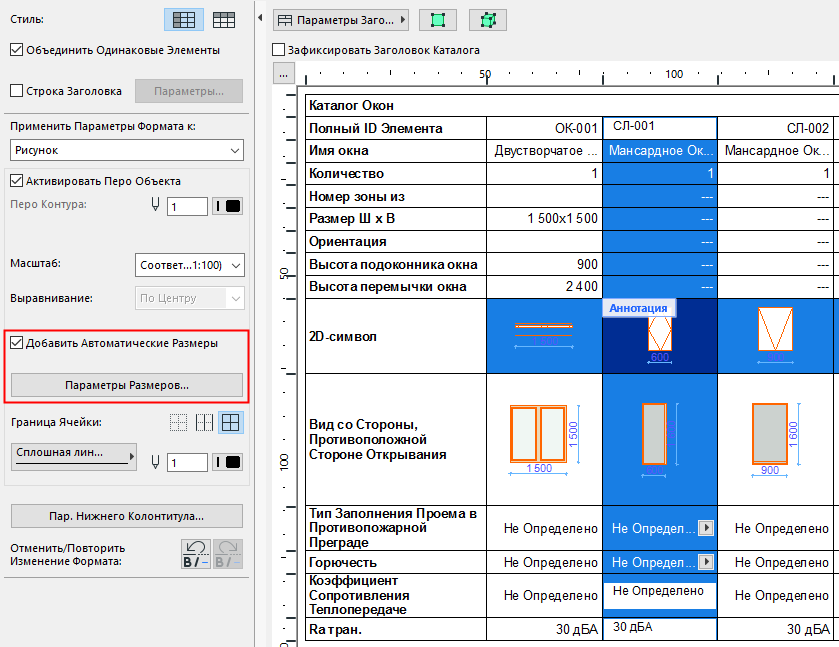839x647 pixels.
Task: Enable the Строка Заголовка checkbox
Action: [x=16, y=91]
